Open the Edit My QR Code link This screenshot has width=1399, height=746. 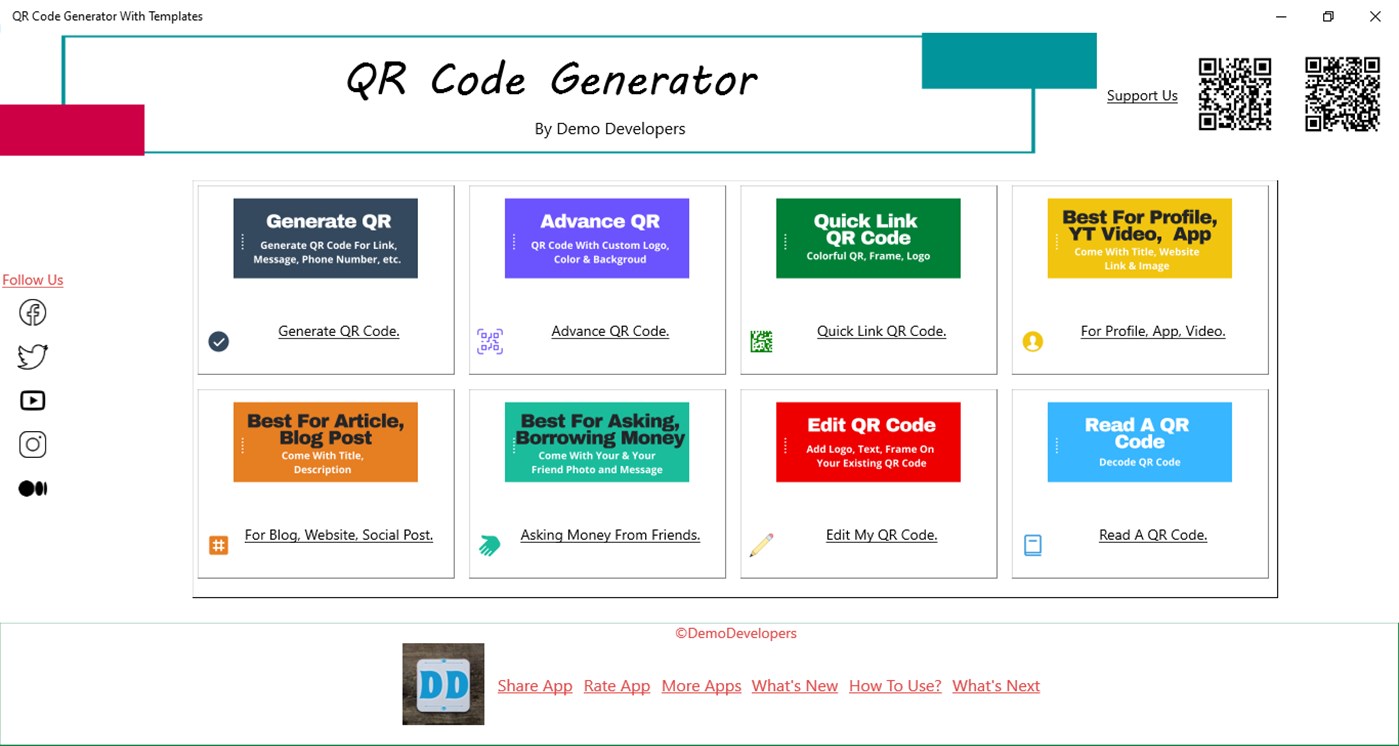tap(881, 535)
